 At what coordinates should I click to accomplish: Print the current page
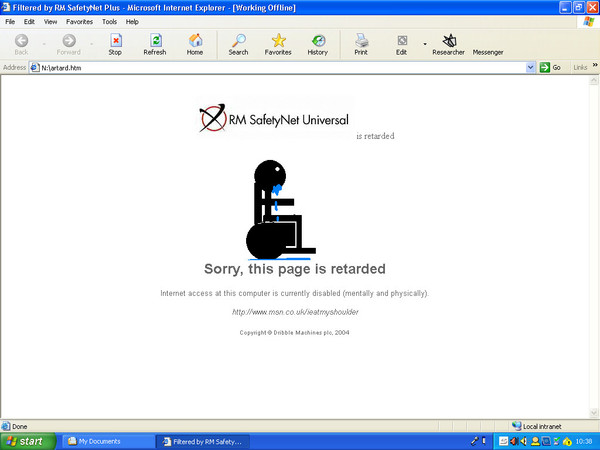(x=361, y=45)
